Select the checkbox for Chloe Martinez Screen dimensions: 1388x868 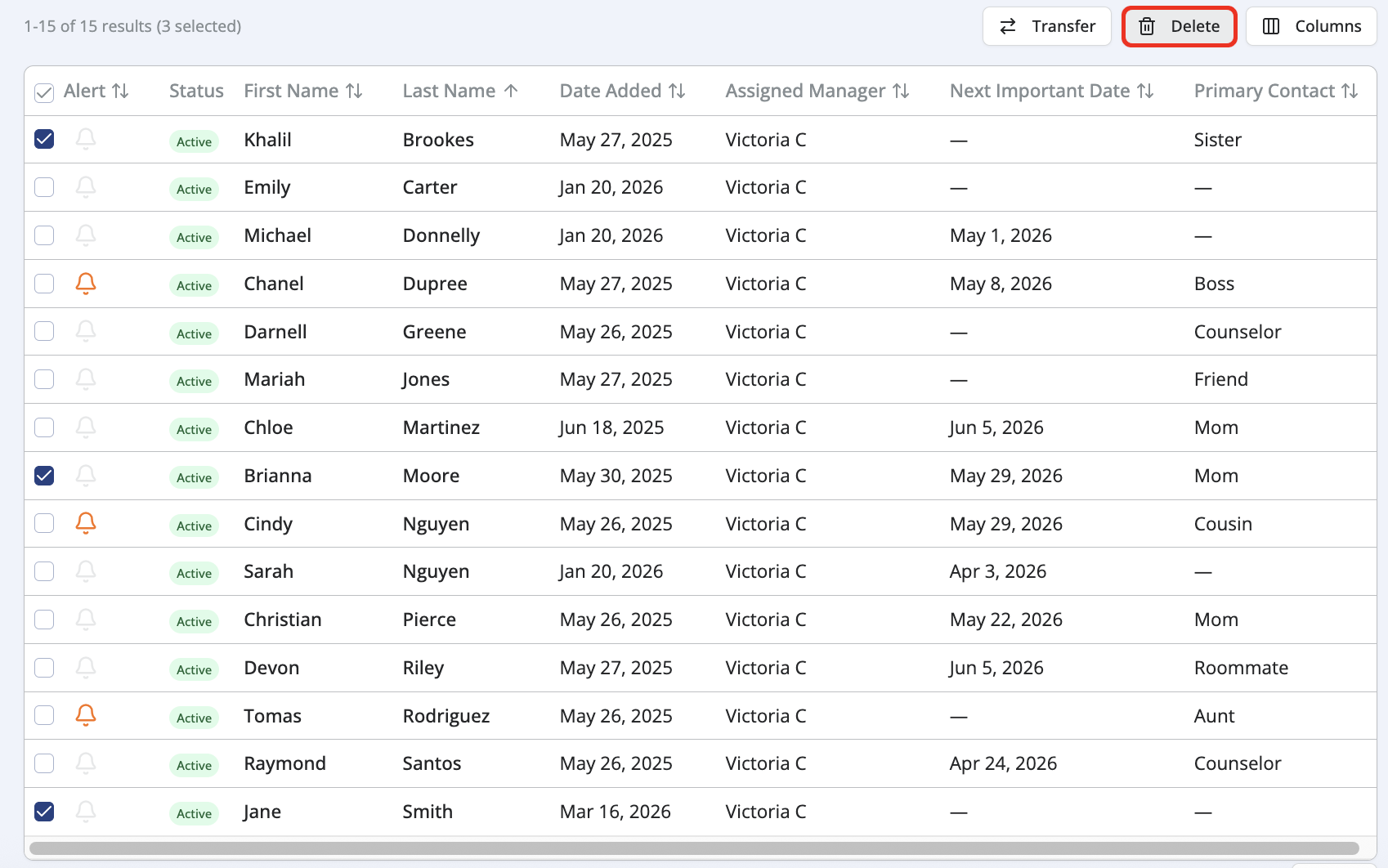43,427
